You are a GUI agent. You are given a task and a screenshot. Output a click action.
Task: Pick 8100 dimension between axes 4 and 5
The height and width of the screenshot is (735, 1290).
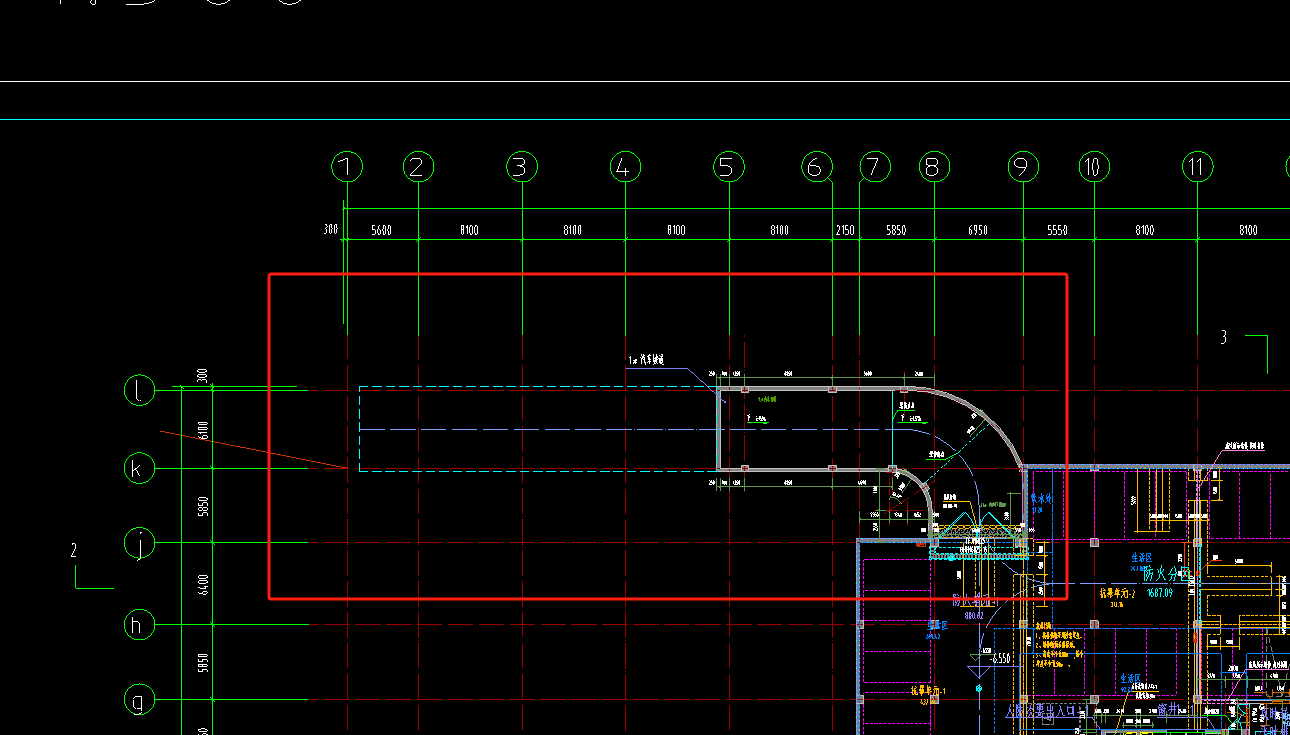tap(676, 230)
